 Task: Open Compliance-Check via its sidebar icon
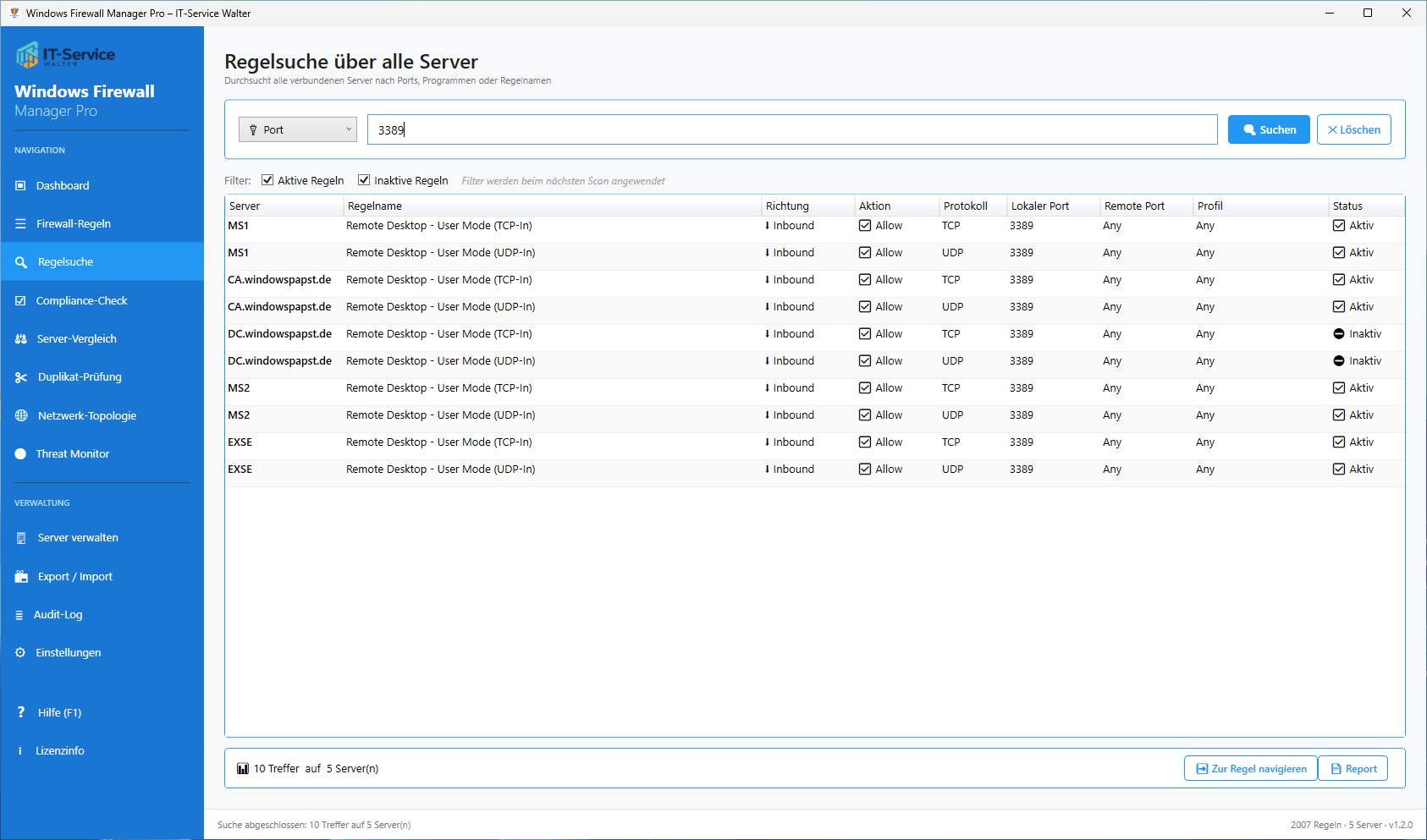[20, 301]
